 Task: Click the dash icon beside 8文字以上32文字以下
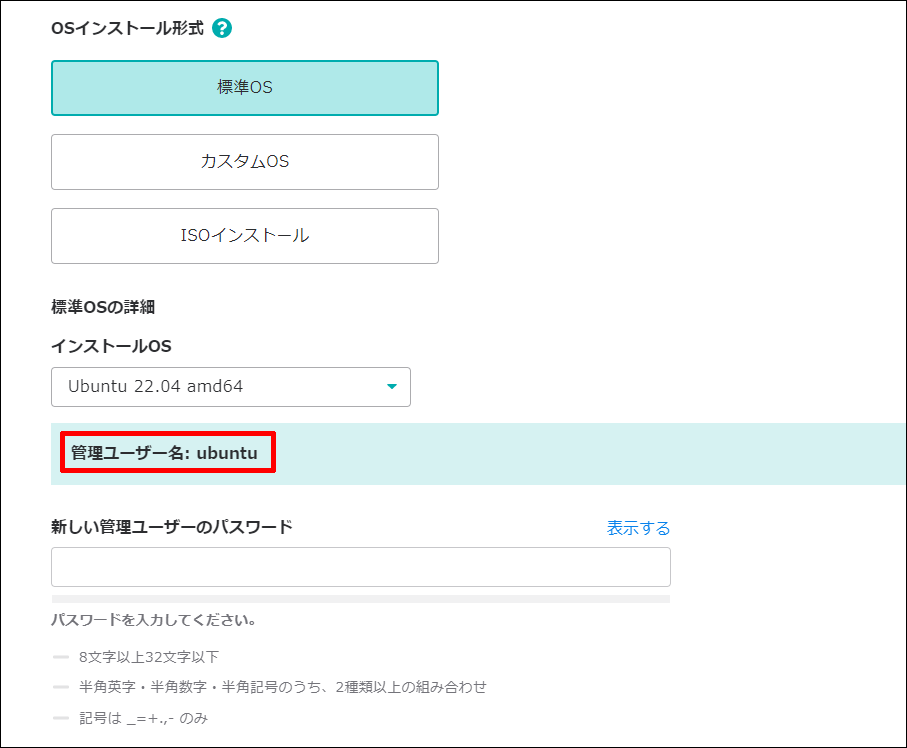pyautogui.click(x=61, y=657)
